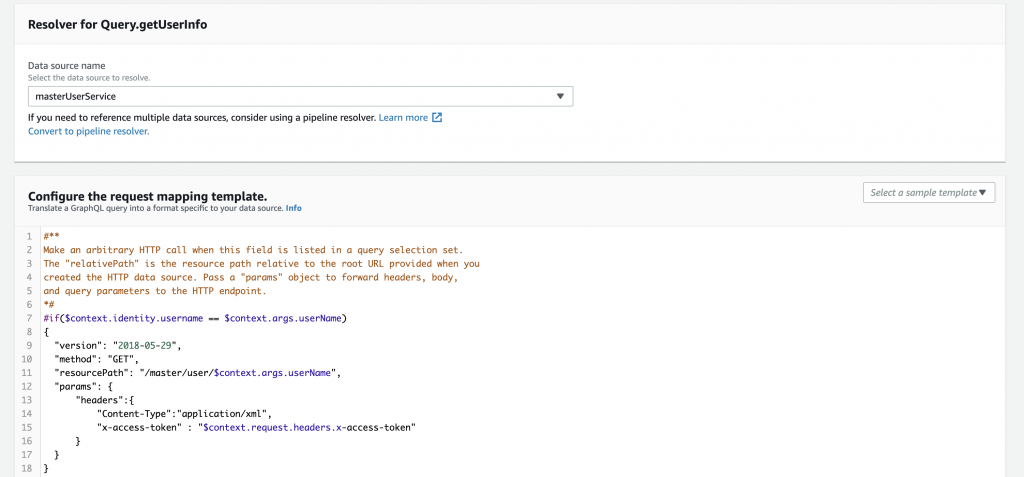This screenshot has height=477, width=1024.
Task: Click the Data source name label
Action: (67, 66)
